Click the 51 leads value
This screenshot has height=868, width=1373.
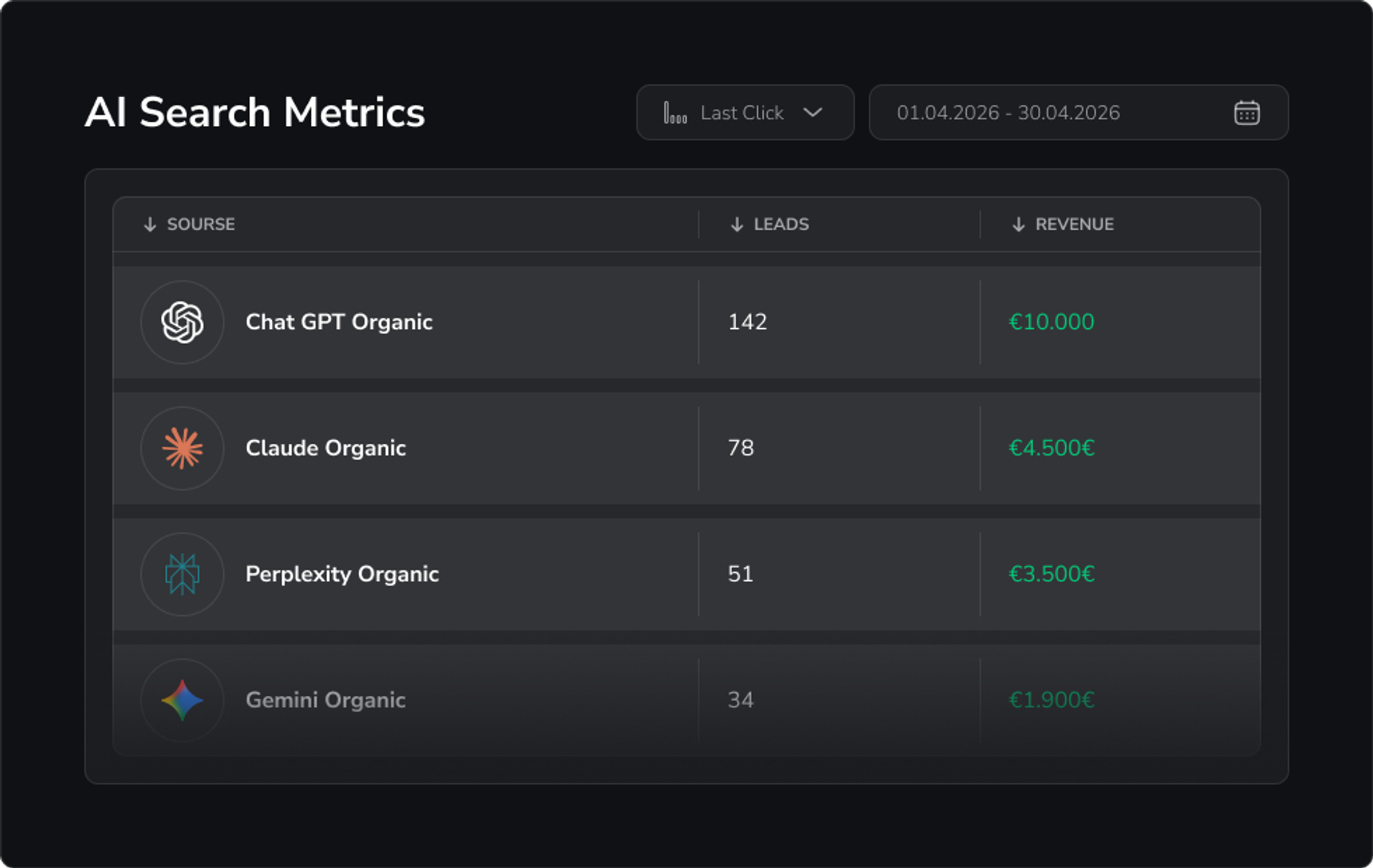point(740,574)
